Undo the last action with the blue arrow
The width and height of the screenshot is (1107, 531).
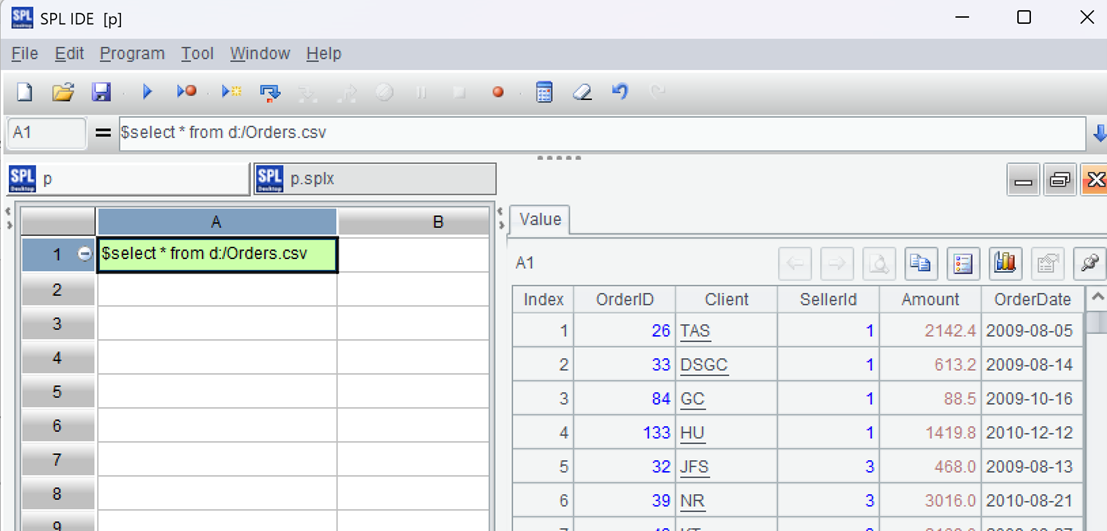620,92
